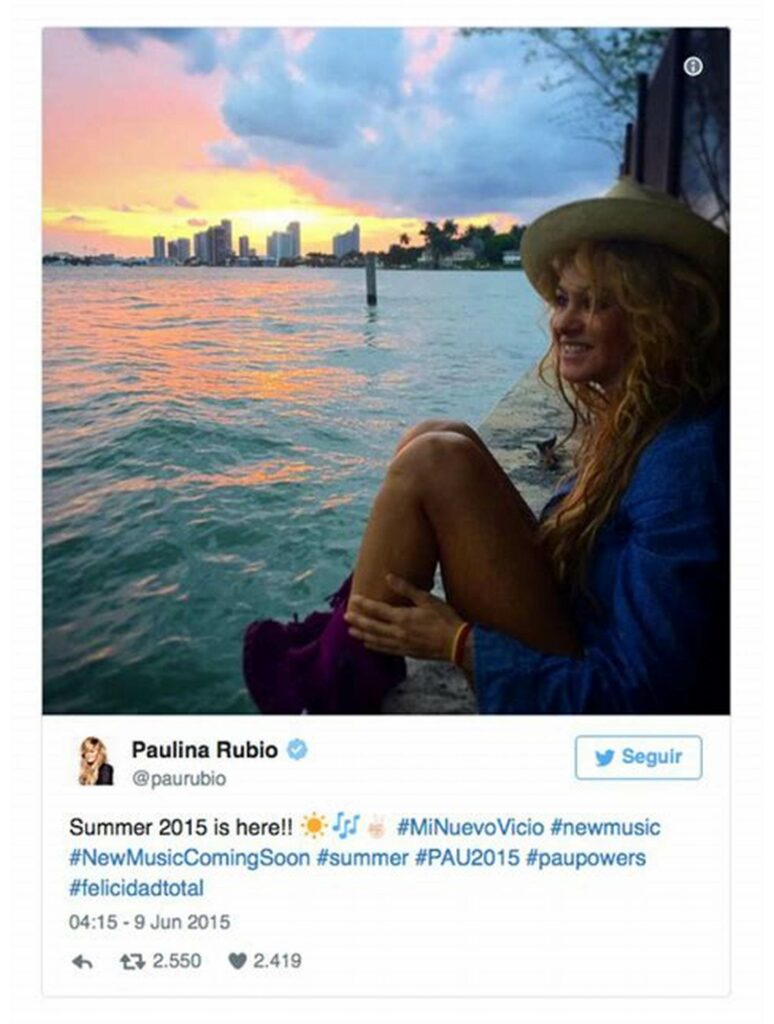Click the Twitter bird in Seguir button
The height and width of the screenshot is (1024, 774).
(605, 758)
